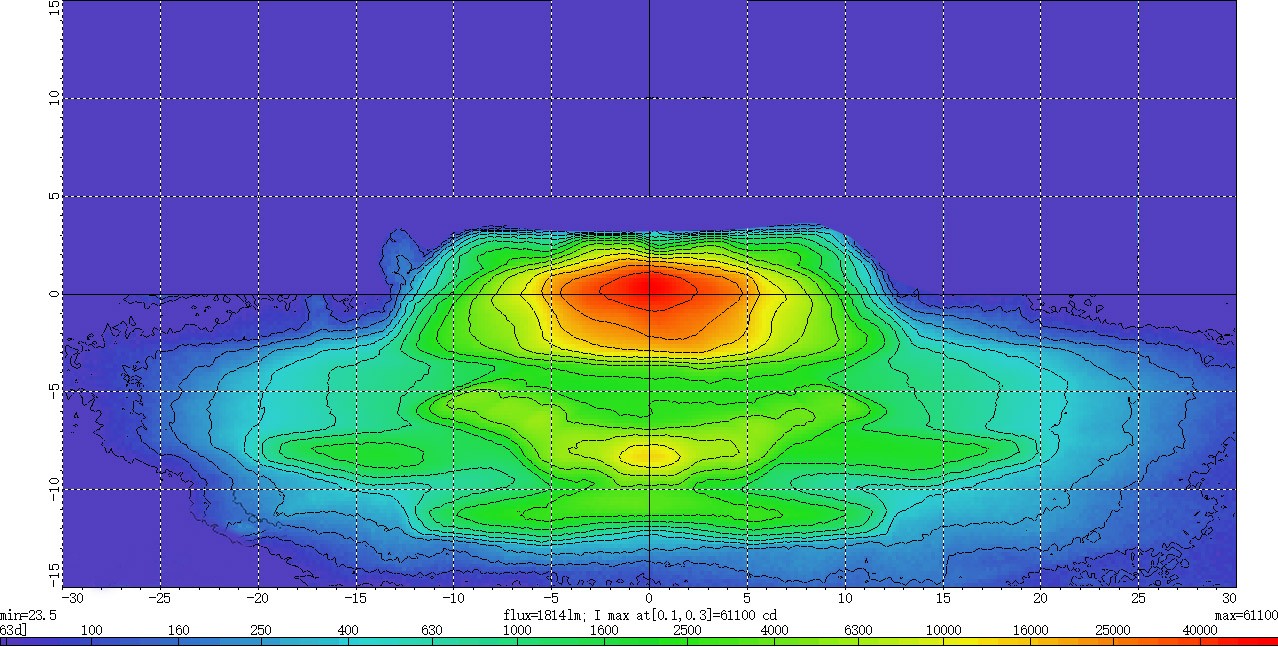The width and height of the screenshot is (1278, 647).
Task: Click the red peak intensity hotspot at center
Action: click(x=651, y=287)
